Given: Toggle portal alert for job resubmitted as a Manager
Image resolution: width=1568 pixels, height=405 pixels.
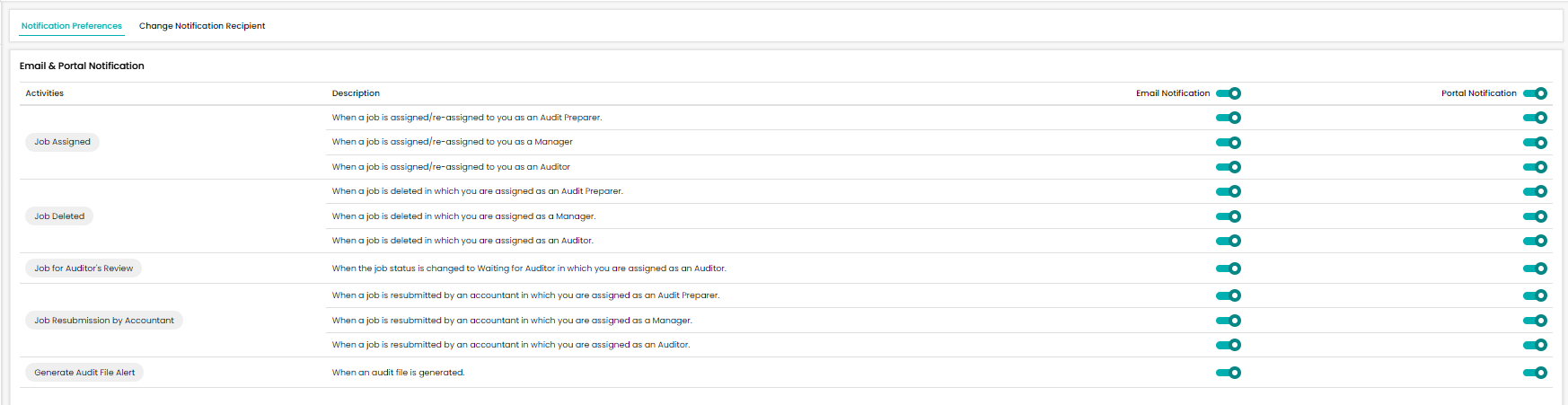Looking at the screenshot, I should coord(1535,321).
